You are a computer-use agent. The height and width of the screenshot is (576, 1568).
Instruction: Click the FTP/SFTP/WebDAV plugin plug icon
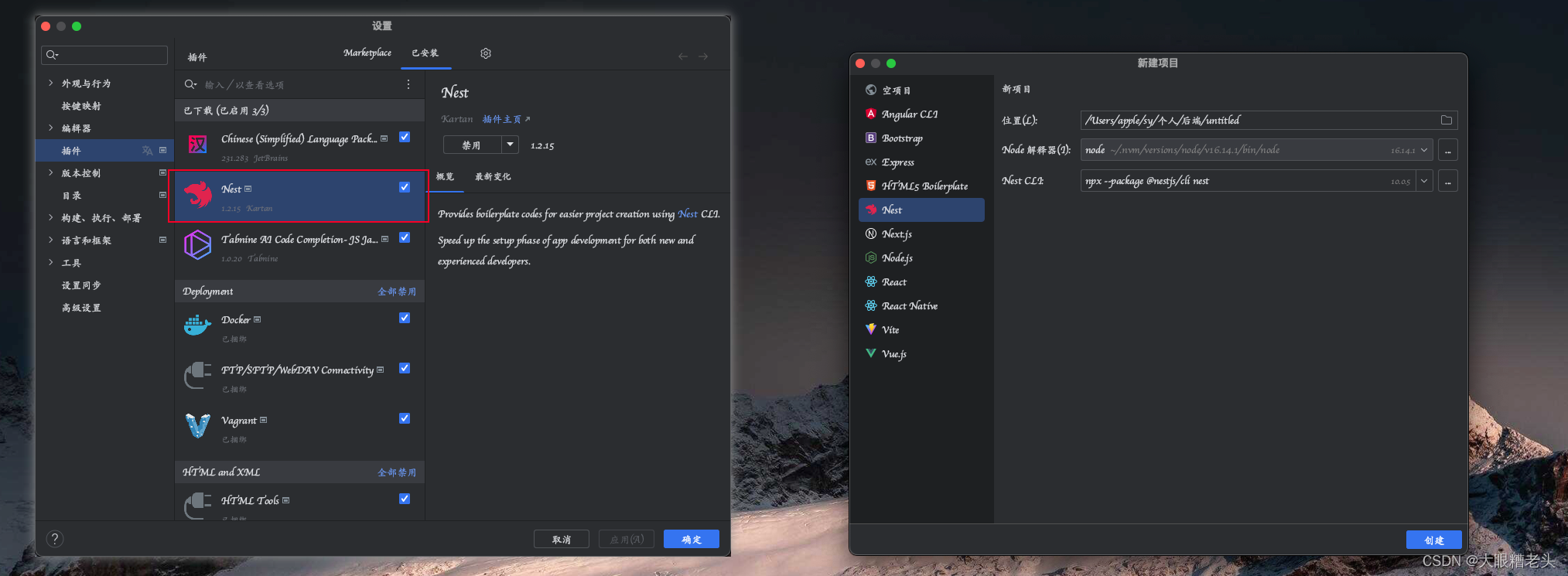[198, 375]
